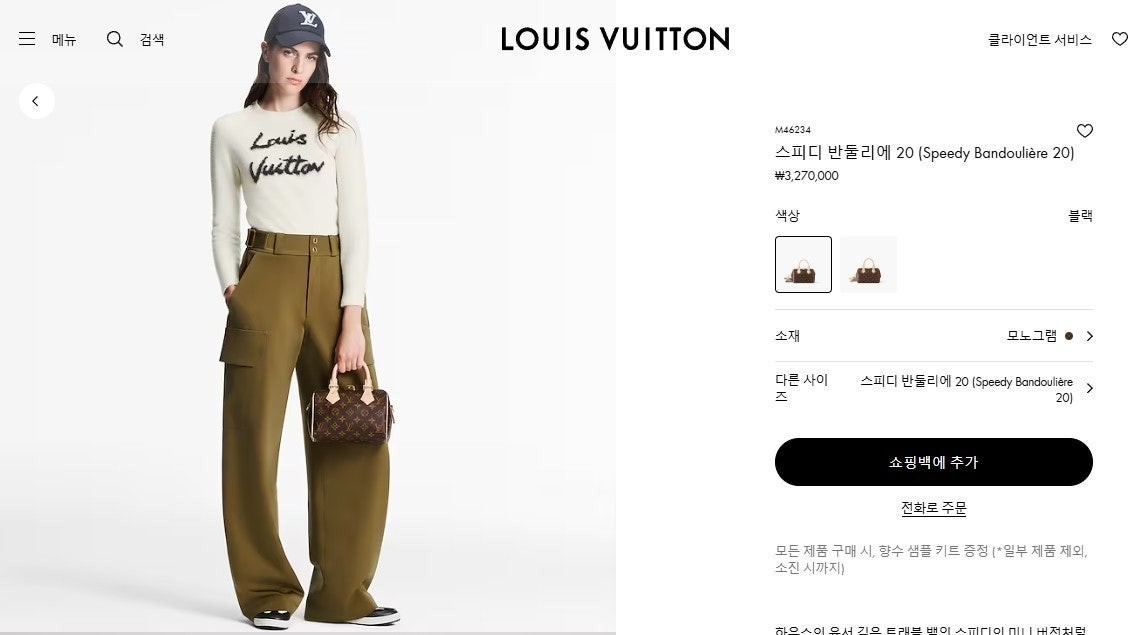Add Speedy Bandoulière 20 to wishlist heart
Viewport: 1132px width, 635px height.
[1084, 131]
